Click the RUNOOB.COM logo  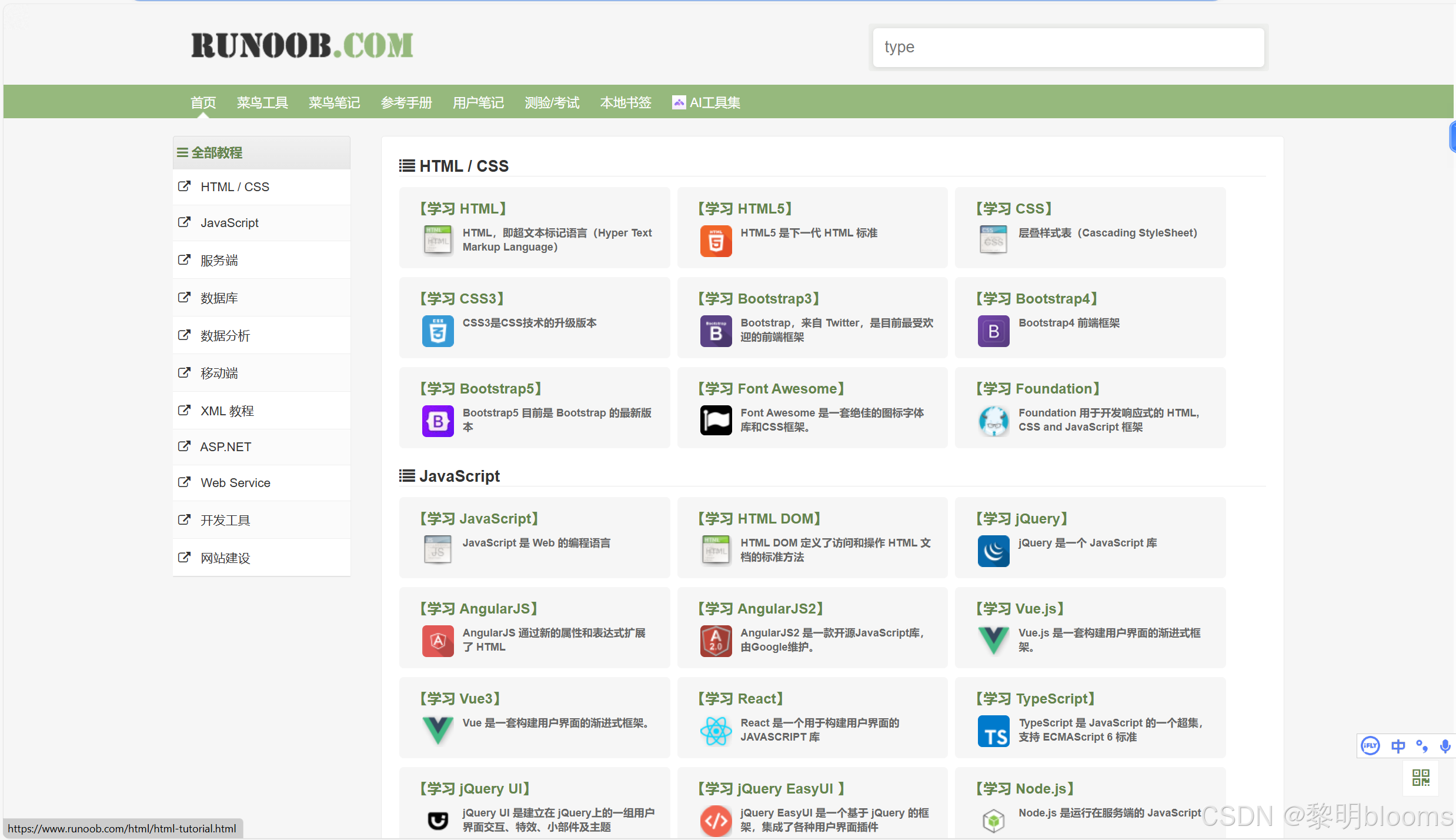point(302,45)
